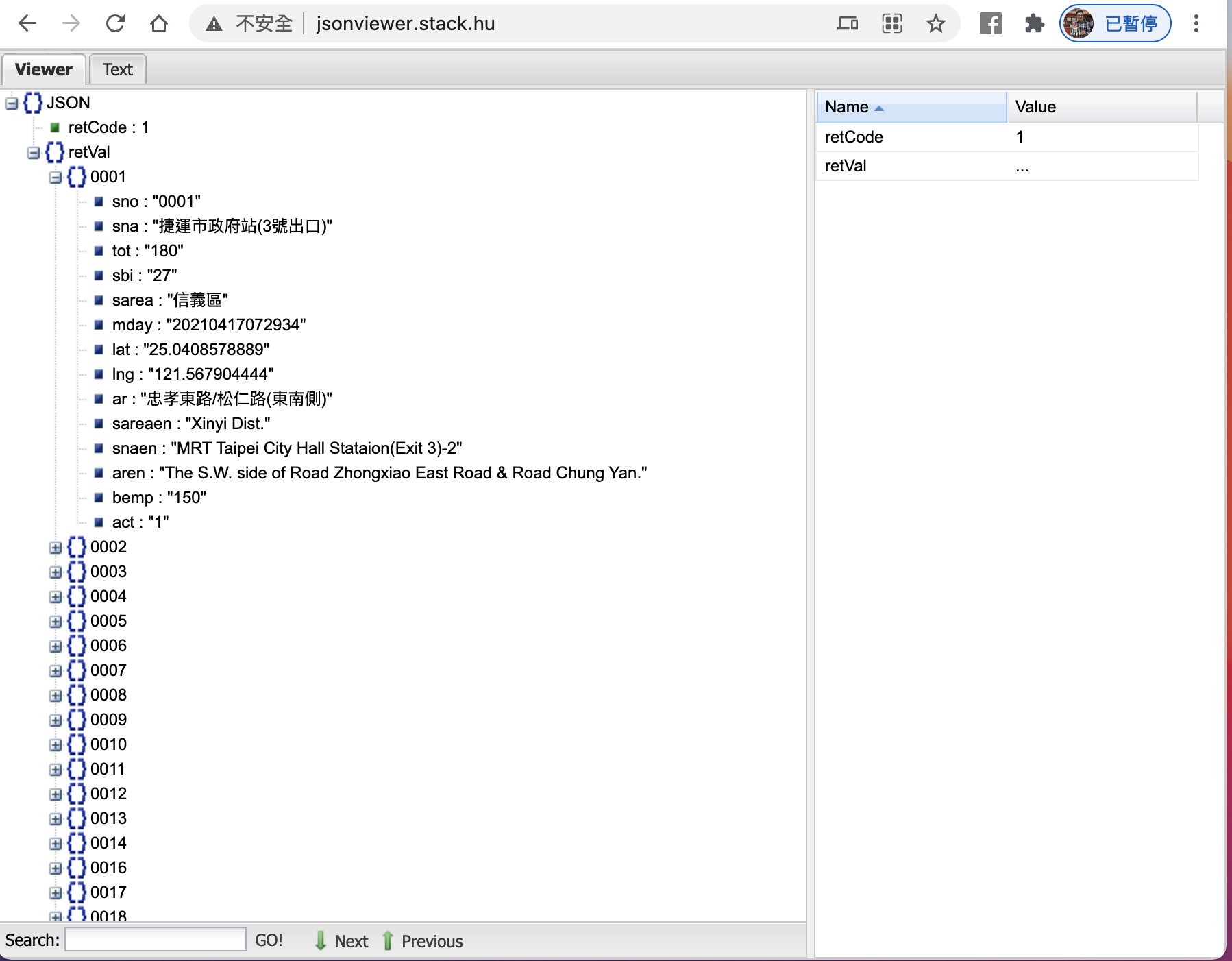Switch to the Viewer tab
The width and height of the screenshot is (1232, 961).
[x=43, y=69]
